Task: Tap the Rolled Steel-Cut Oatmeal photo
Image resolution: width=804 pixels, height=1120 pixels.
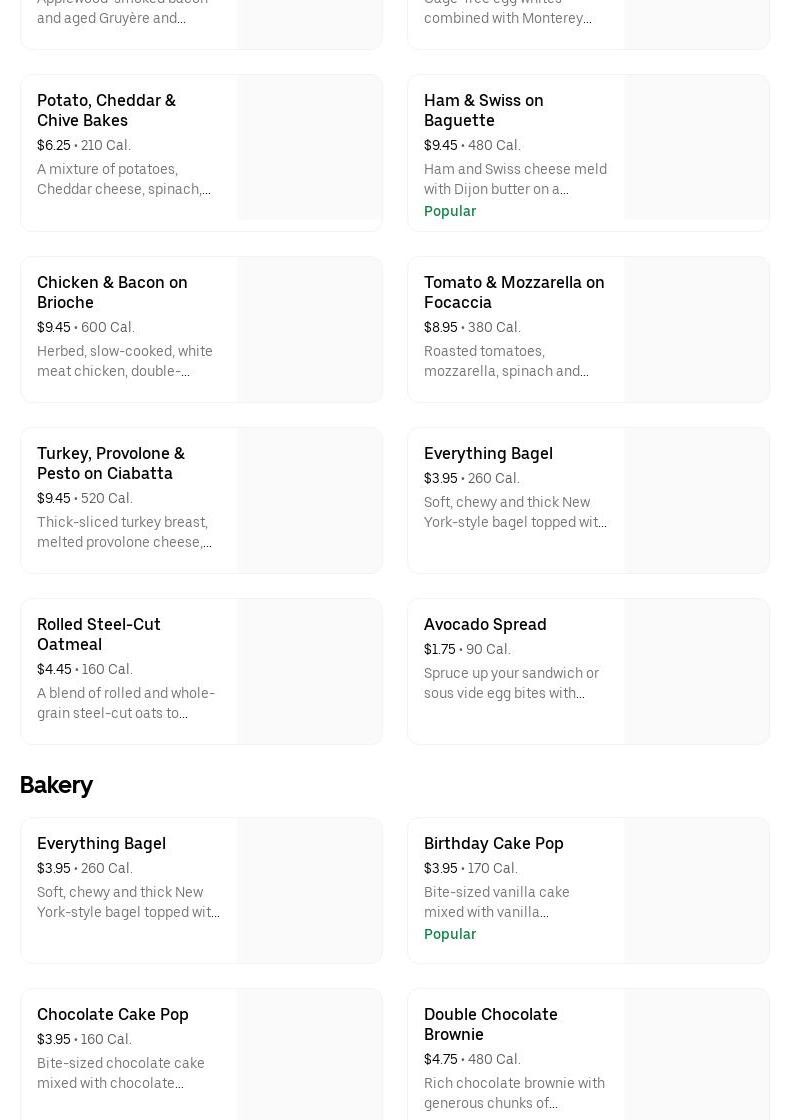Action: 310,671
